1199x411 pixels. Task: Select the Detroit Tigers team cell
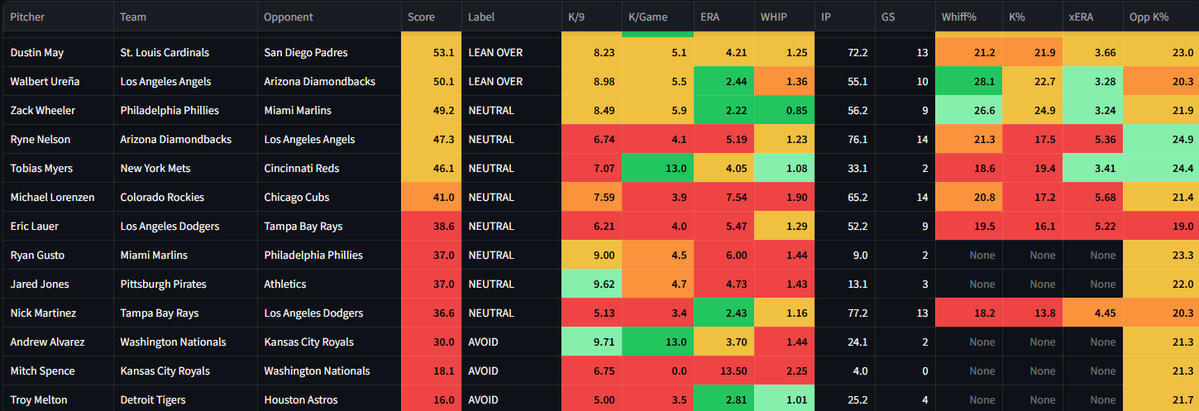pos(185,400)
